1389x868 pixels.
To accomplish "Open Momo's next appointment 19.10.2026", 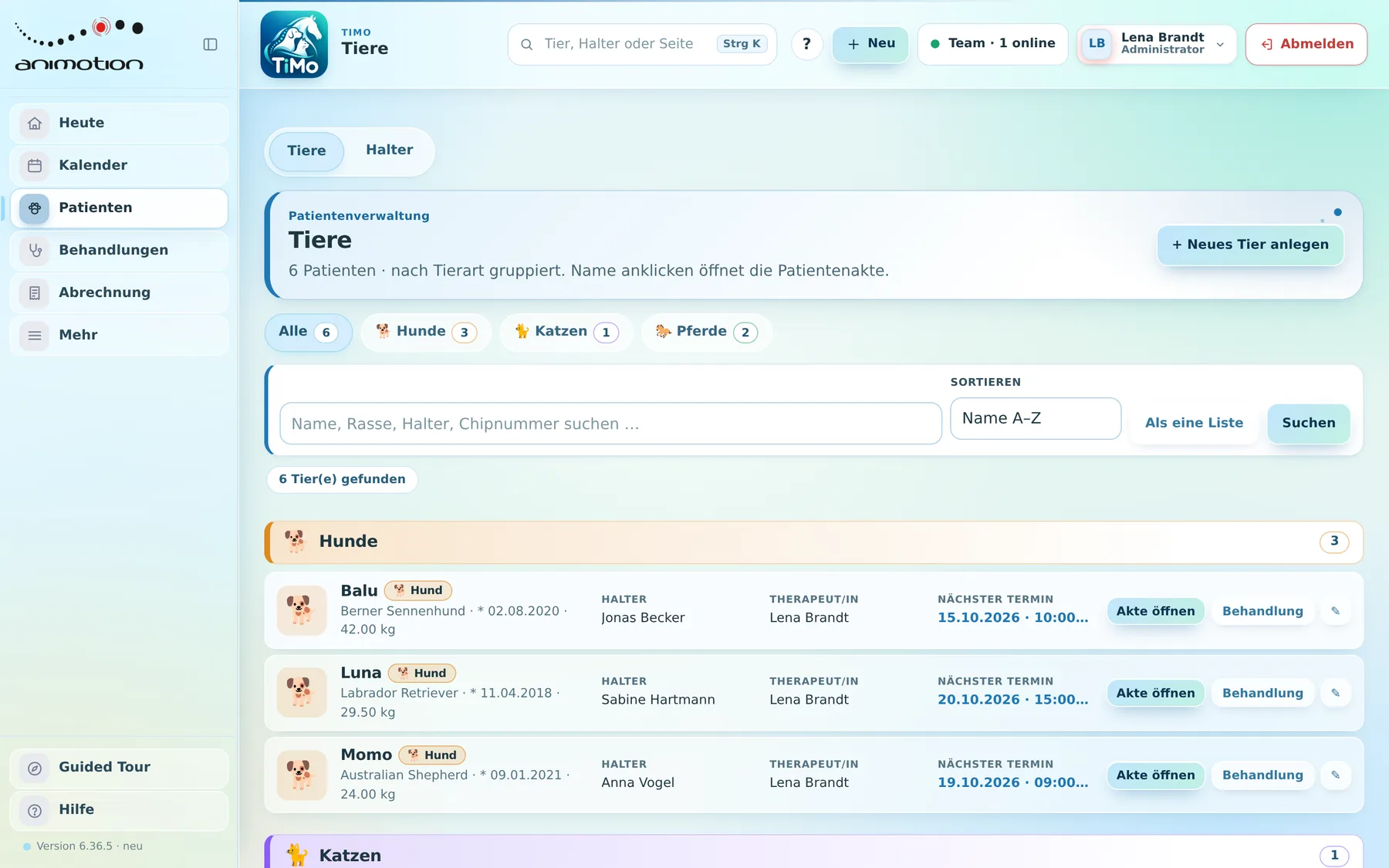I will pos(1012,782).
